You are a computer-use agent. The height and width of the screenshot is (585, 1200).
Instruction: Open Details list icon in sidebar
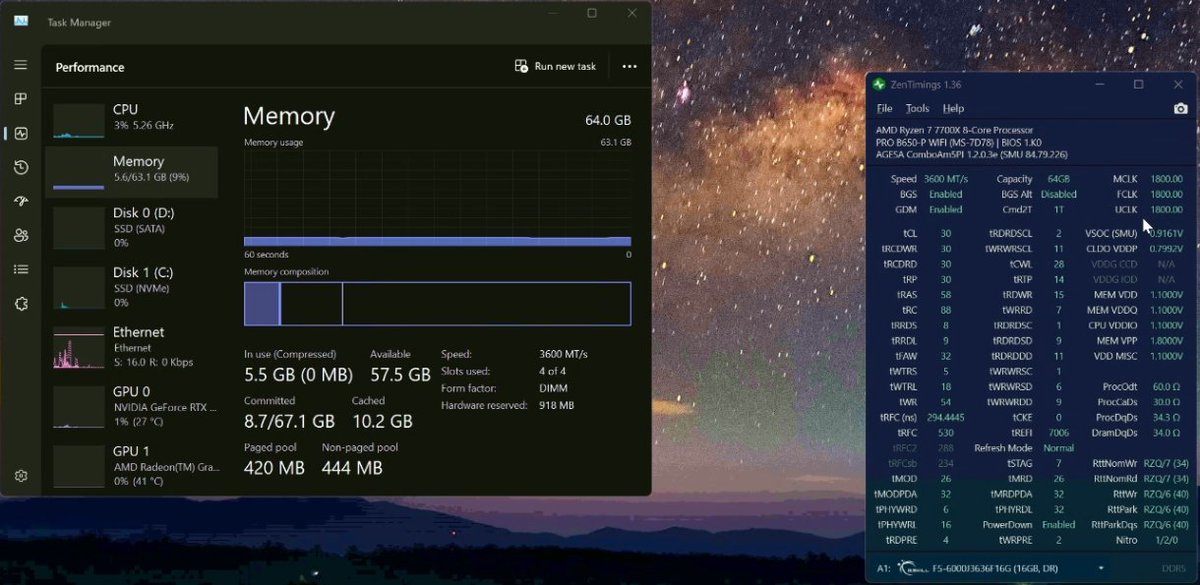20,269
